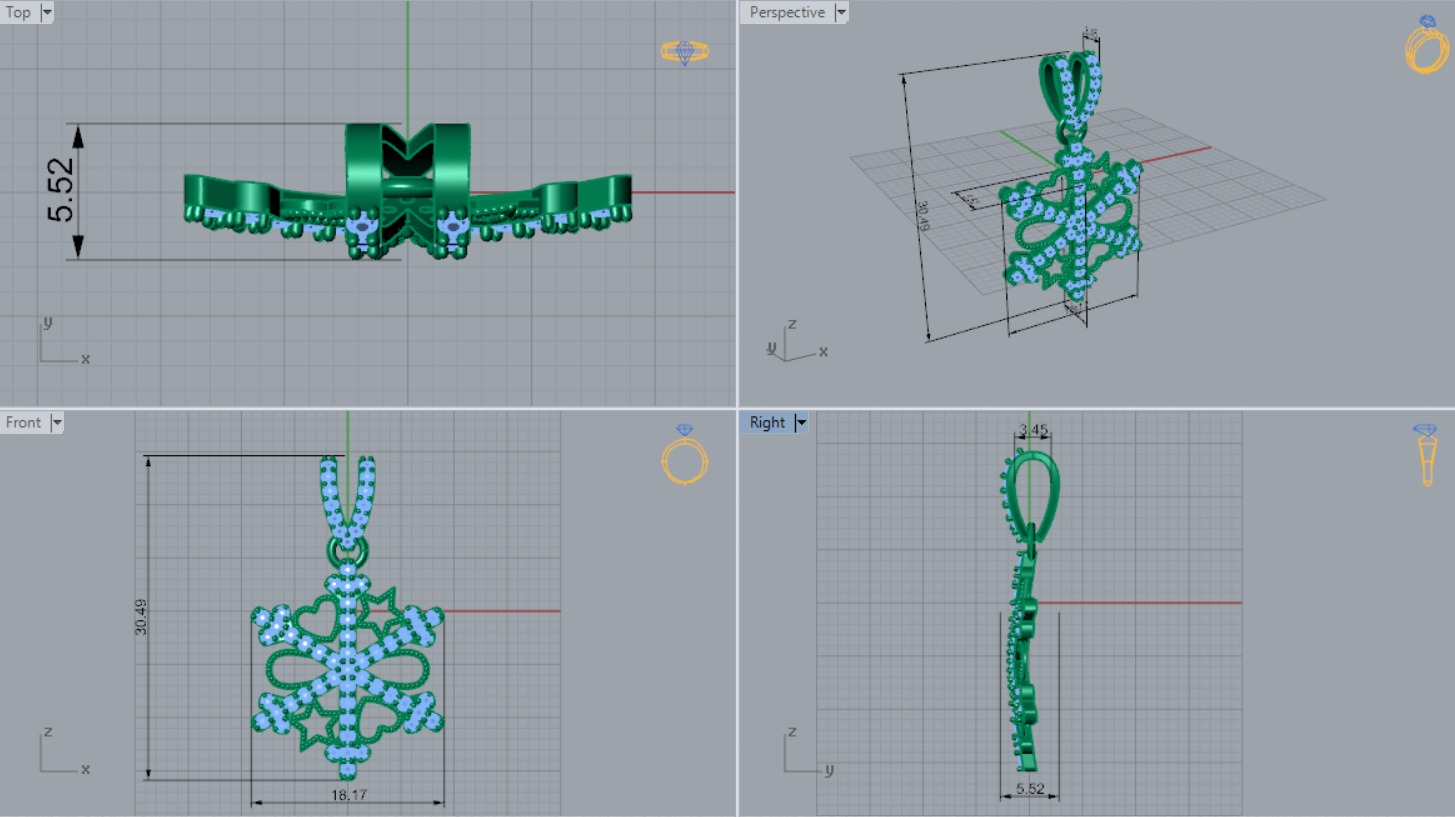Viewport: 1455px width, 817px height.
Task: Open the Front viewport dropdown arrow
Action: (x=57, y=423)
